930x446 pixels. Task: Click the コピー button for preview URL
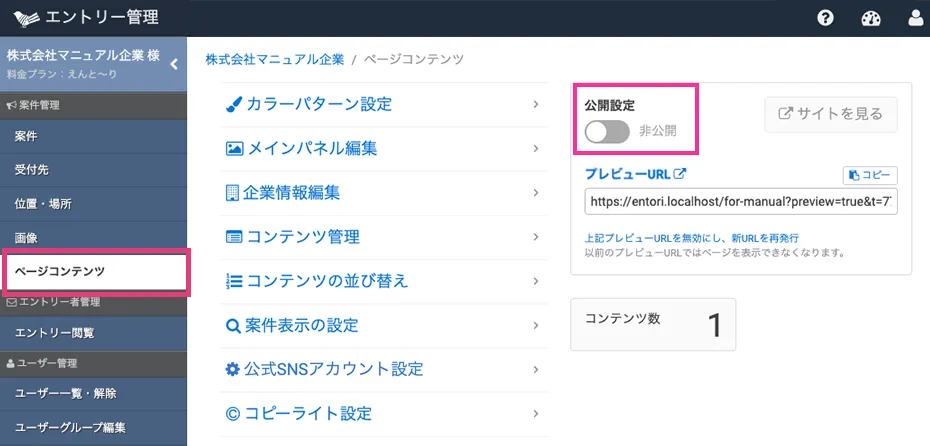point(870,176)
